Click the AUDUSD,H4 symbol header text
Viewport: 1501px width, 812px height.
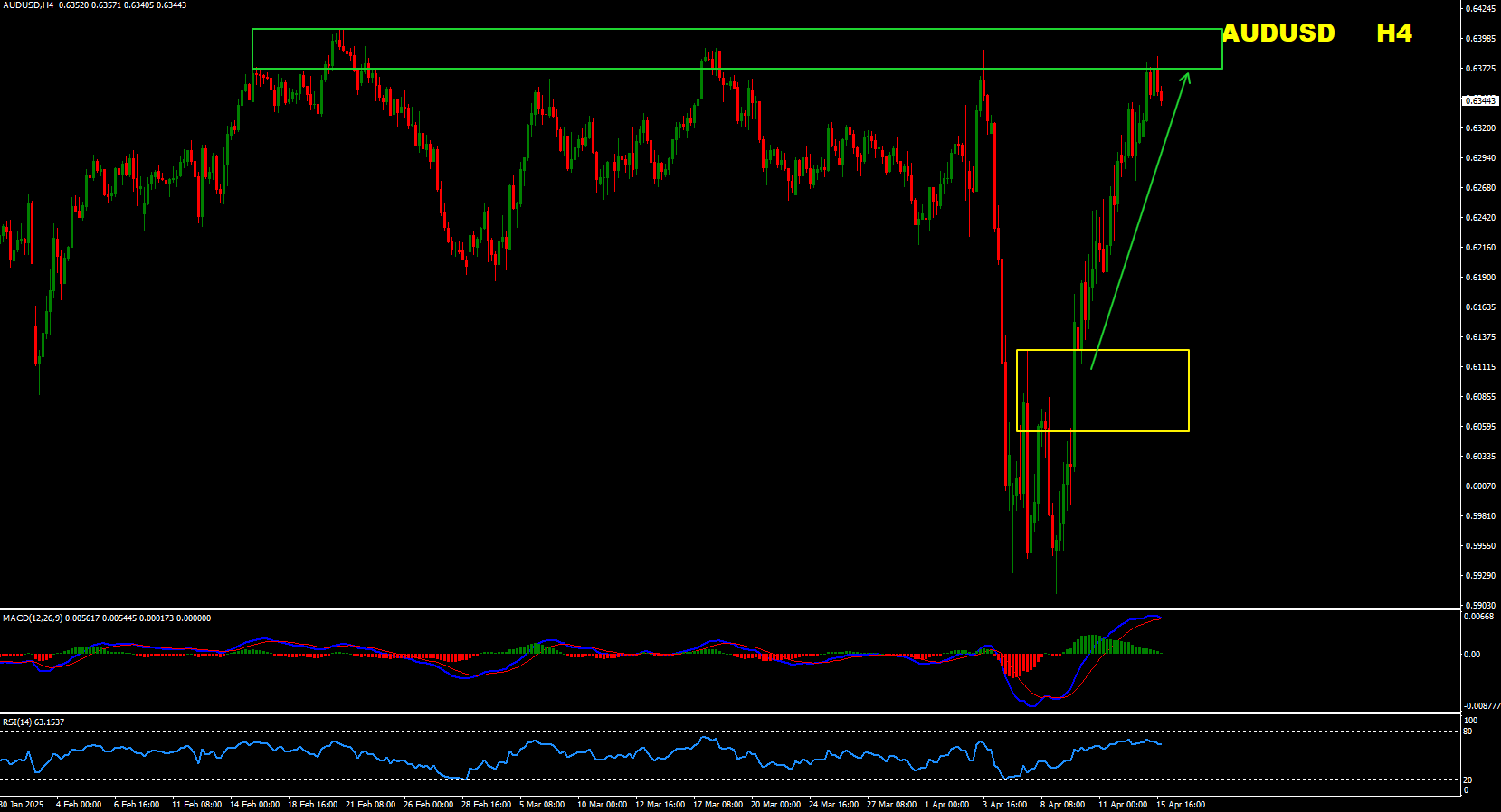click(x=94, y=5)
